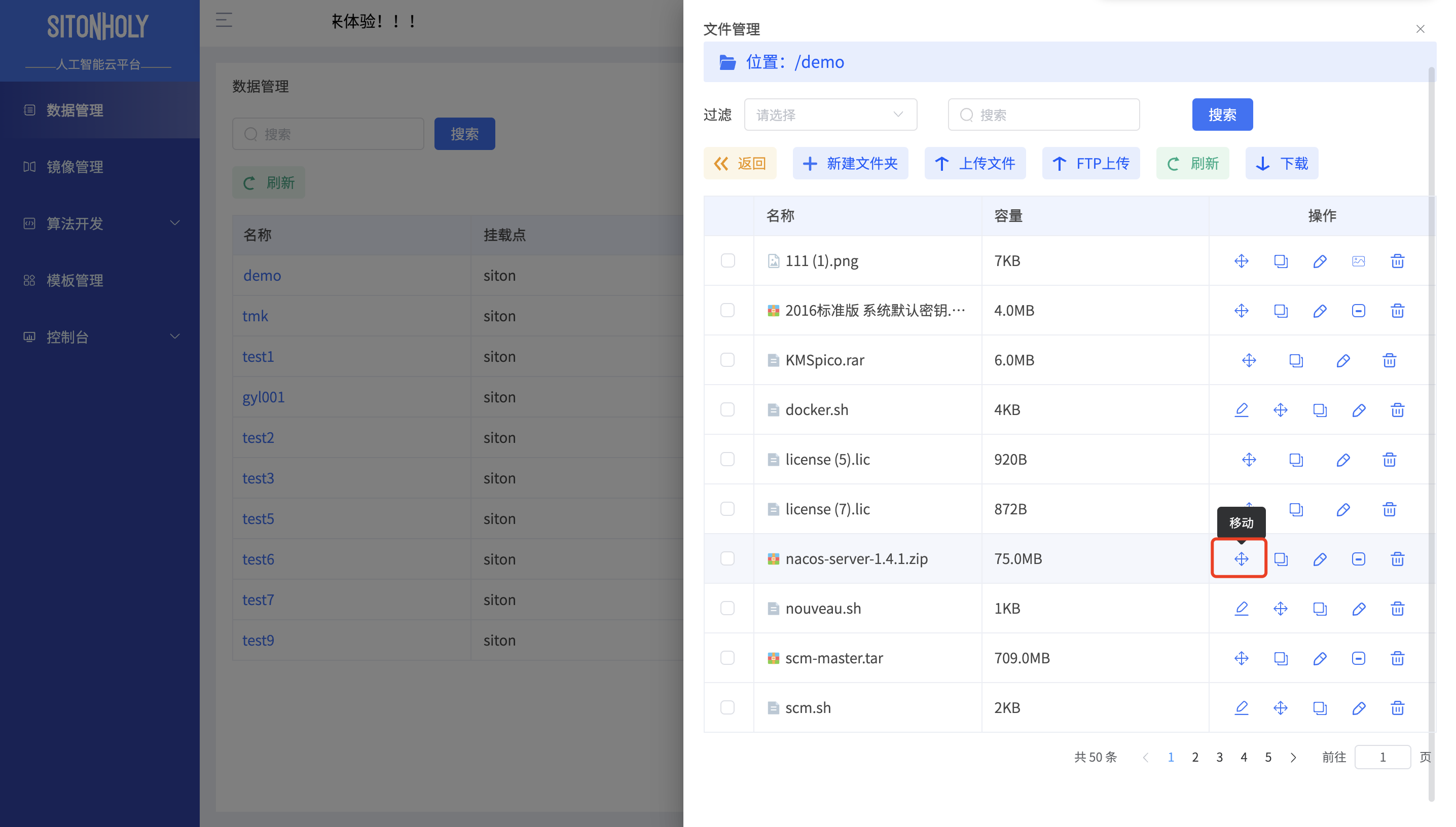
Task: Open 数据管理 in the sidebar
Action: [x=100, y=109]
